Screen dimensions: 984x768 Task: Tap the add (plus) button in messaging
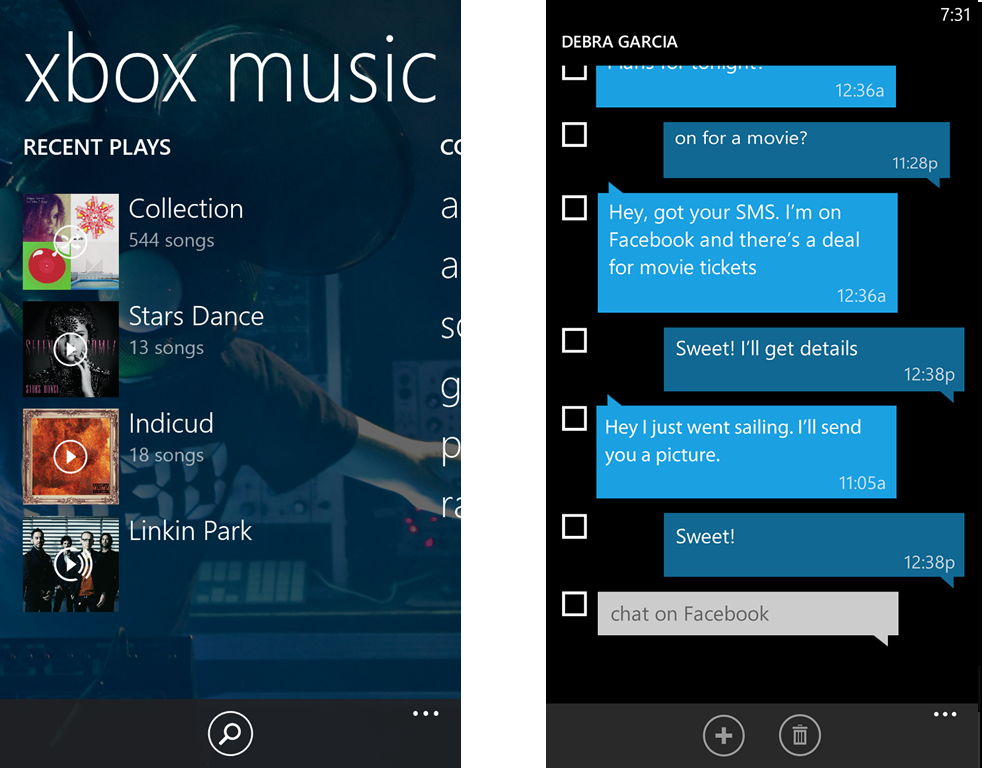click(x=724, y=735)
